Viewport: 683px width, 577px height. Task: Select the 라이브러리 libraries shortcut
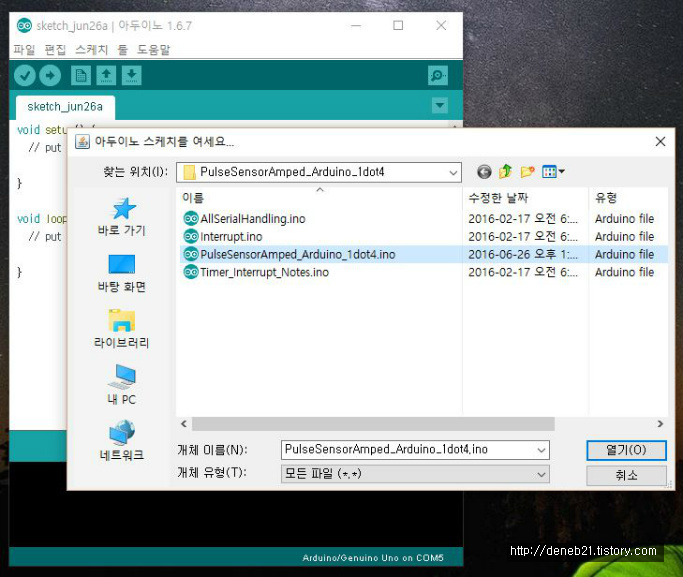122,329
